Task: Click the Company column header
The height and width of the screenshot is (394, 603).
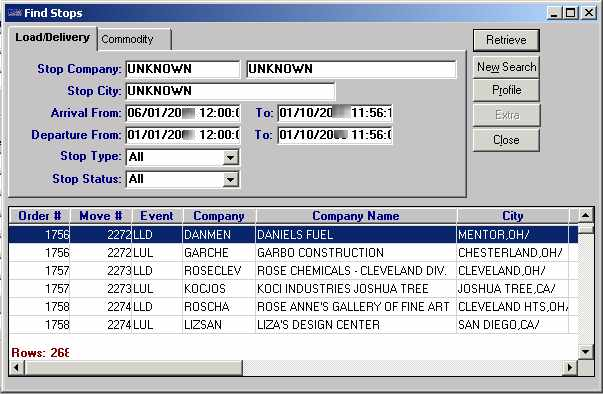Action: [219, 216]
